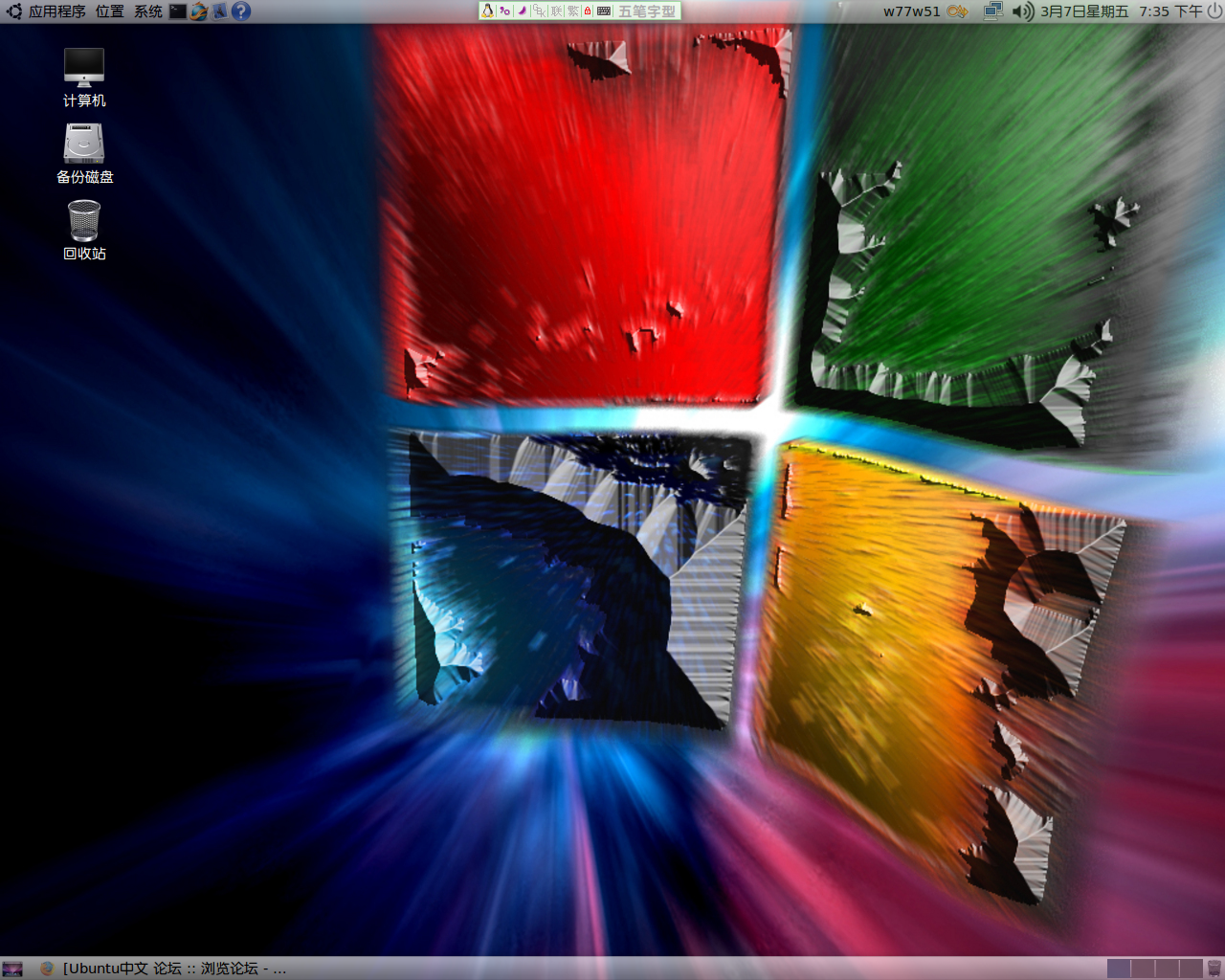The width and height of the screenshot is (1225, 980).
Task: Switch to the third workspace in switcher
Action: 1167,969
